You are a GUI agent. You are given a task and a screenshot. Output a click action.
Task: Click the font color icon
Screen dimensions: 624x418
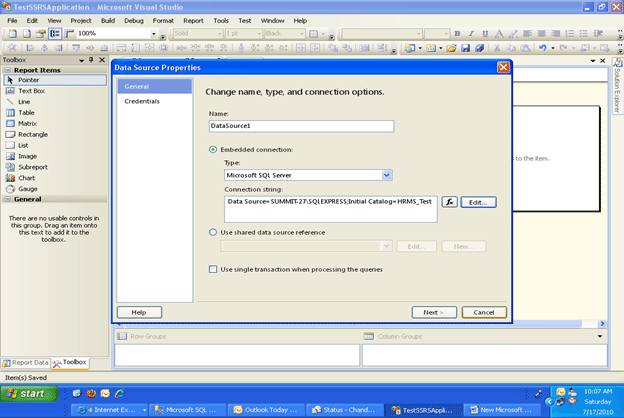point(499,34)
